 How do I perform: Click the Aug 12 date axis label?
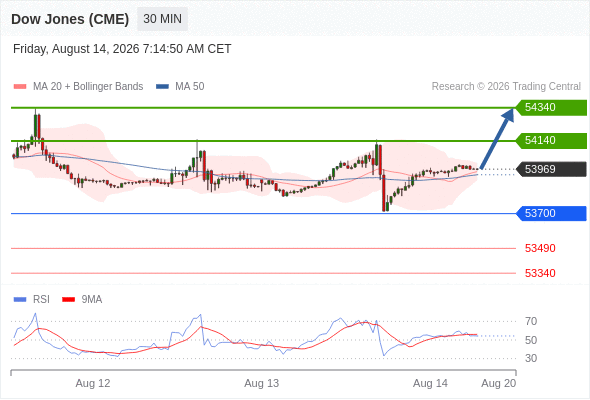pyautogui.click(x=93, y=383)
